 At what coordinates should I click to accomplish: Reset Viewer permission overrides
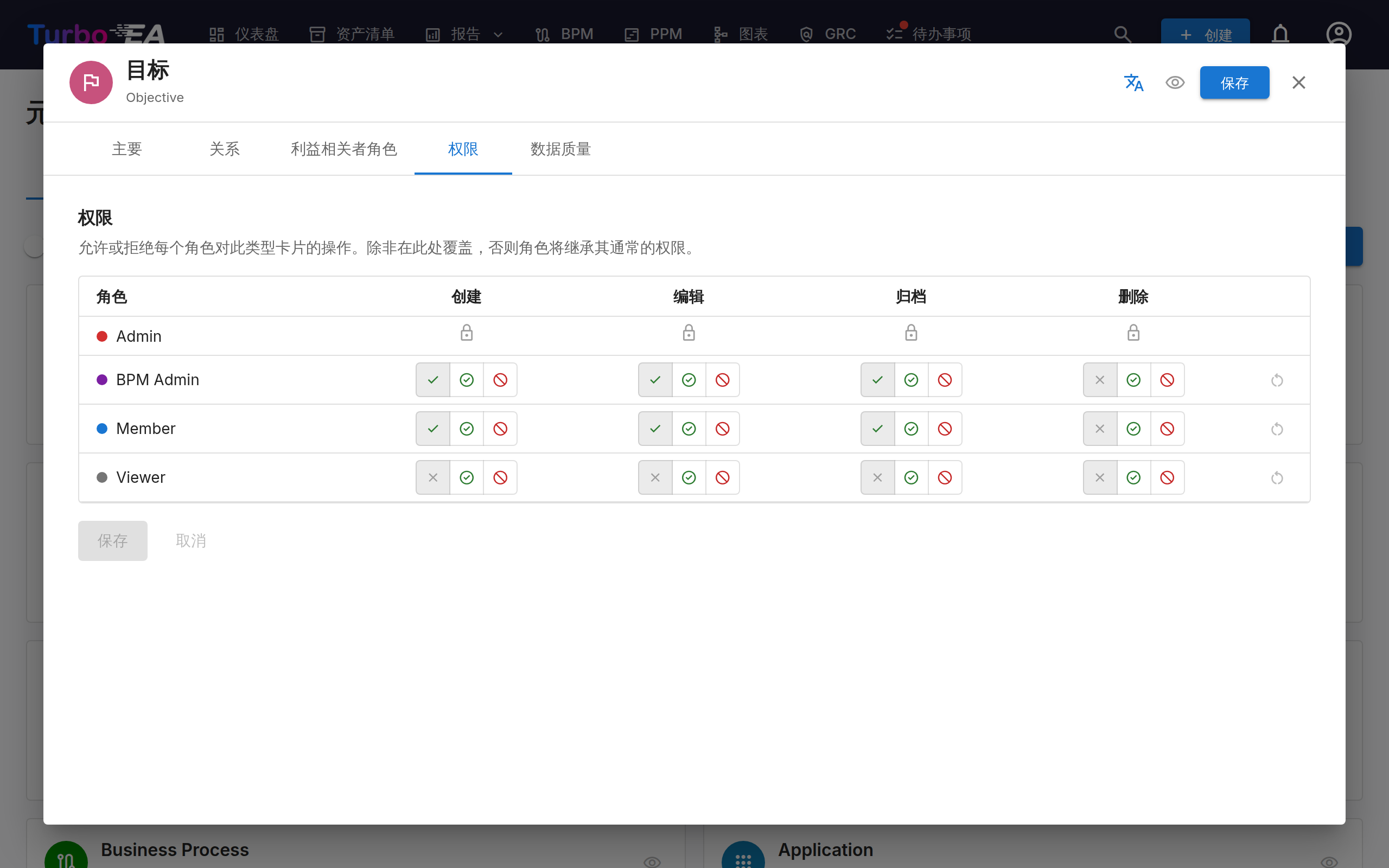coord(1277,477)
